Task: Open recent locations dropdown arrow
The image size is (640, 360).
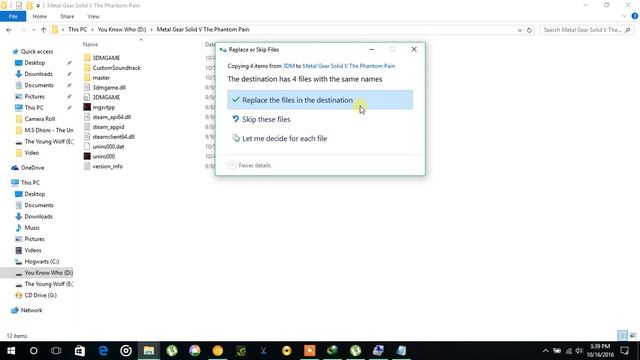Action: click(x=33, y=30)
